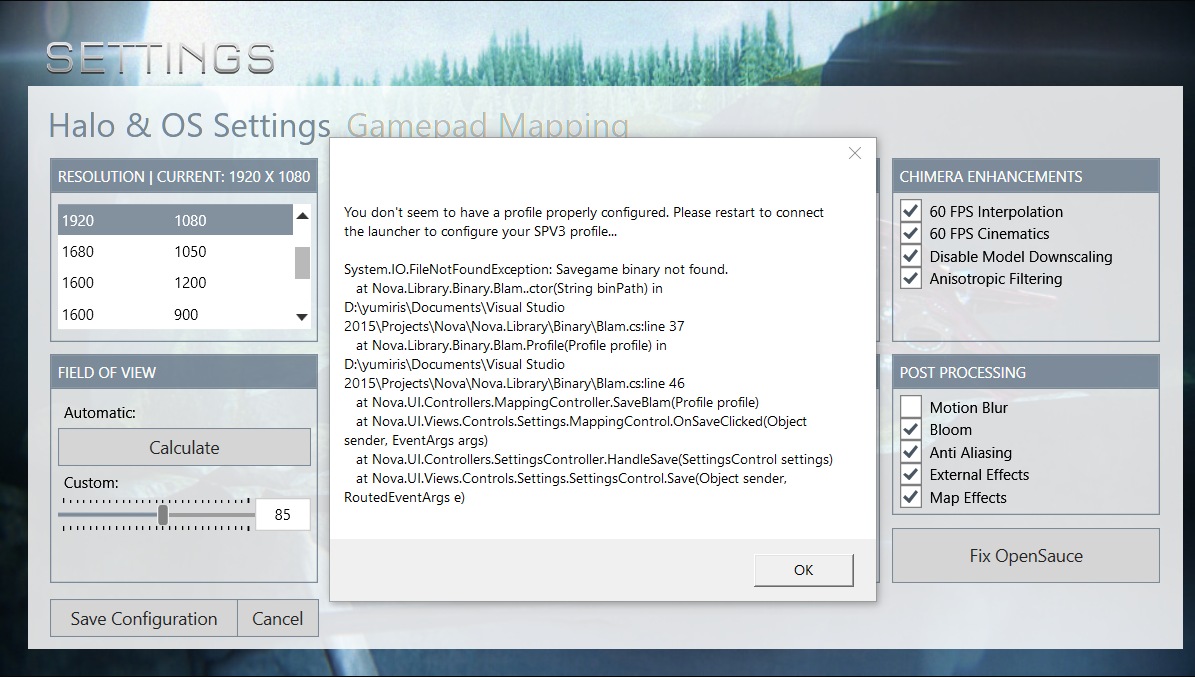The width and height of the screenshot is (1195, 677).
Task: Switch to the Gamepad Mapping tab
Action: point(488,124)
